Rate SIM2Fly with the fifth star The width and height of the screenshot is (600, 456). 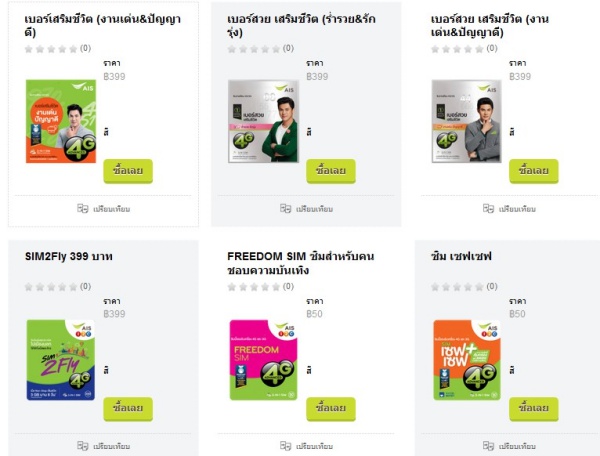tap(73, 287)
